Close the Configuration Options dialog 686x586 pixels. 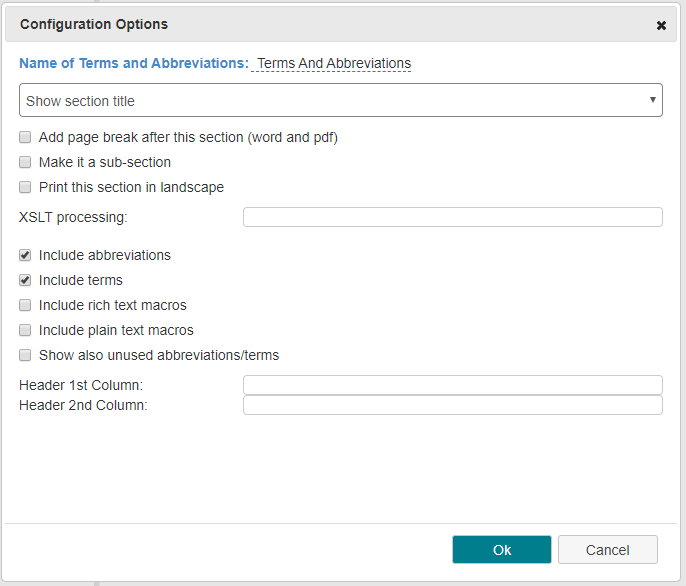661,26
